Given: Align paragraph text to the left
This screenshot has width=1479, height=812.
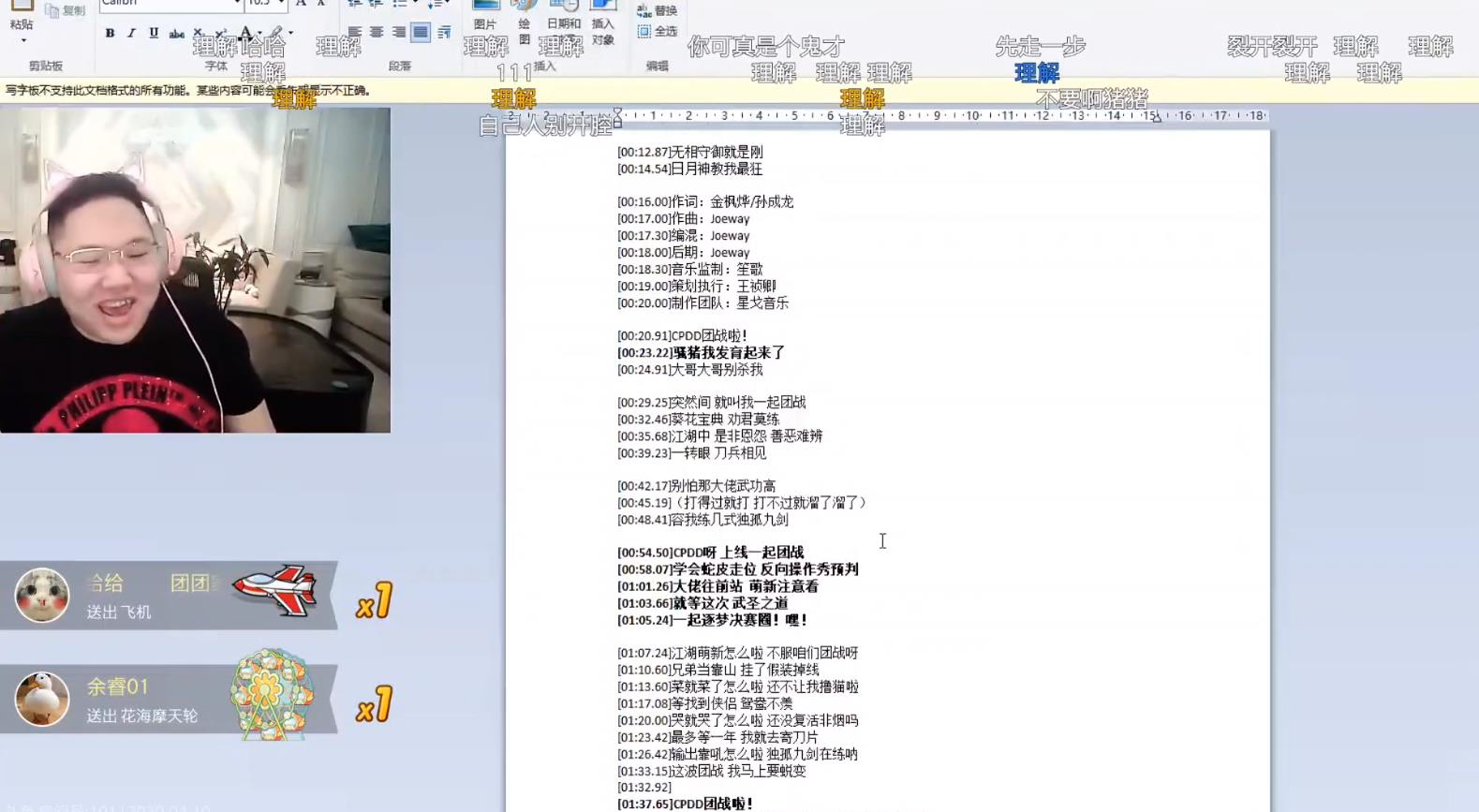Looking at the screenshot, I should click(x=354, y=32).
